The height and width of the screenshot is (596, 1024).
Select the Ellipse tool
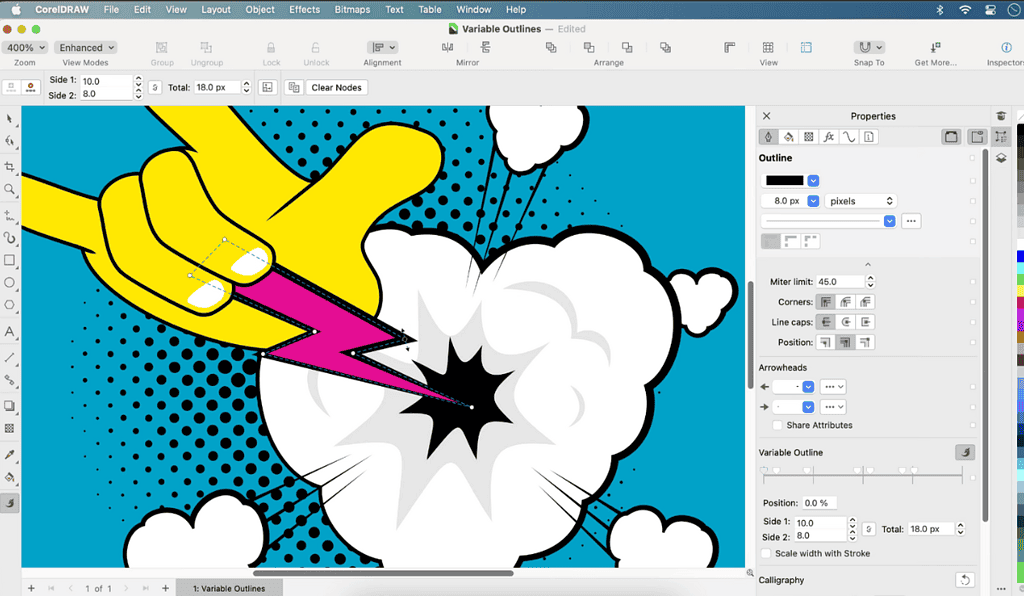coord(10,283)
